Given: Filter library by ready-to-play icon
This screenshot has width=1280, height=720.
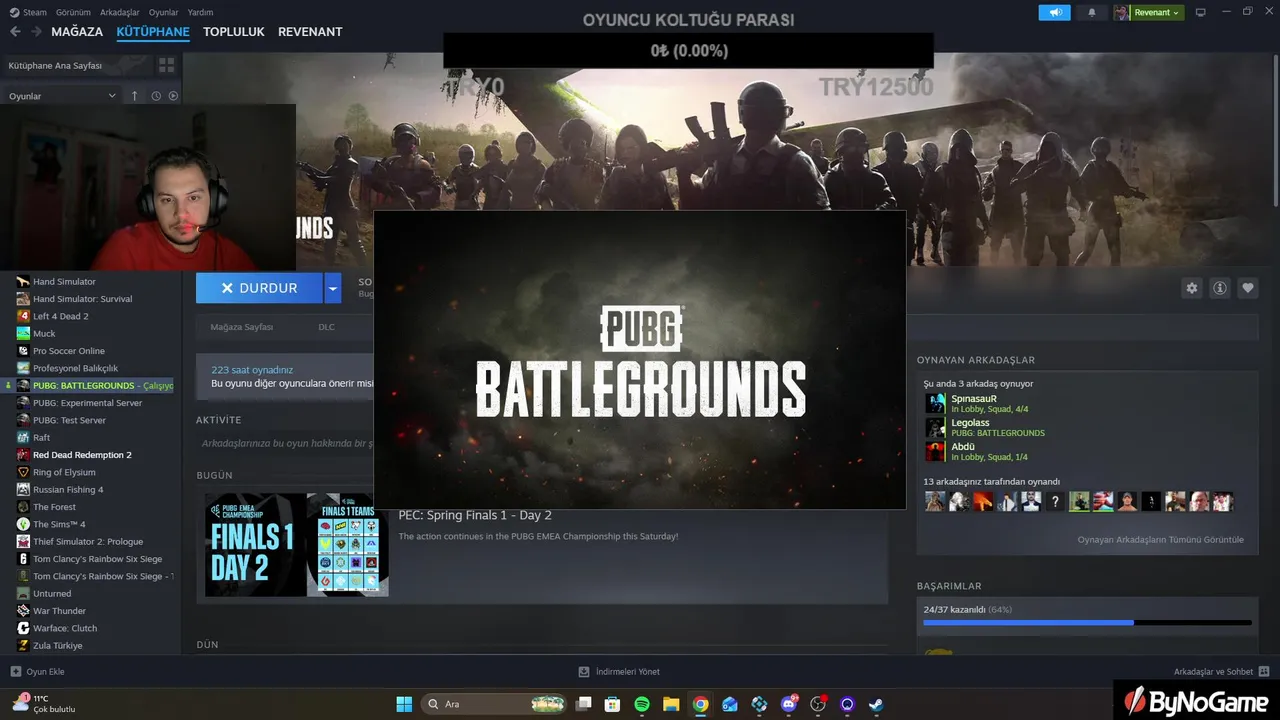Looking at the screenshot, I should pyautogui.click(x=173, y=96).
